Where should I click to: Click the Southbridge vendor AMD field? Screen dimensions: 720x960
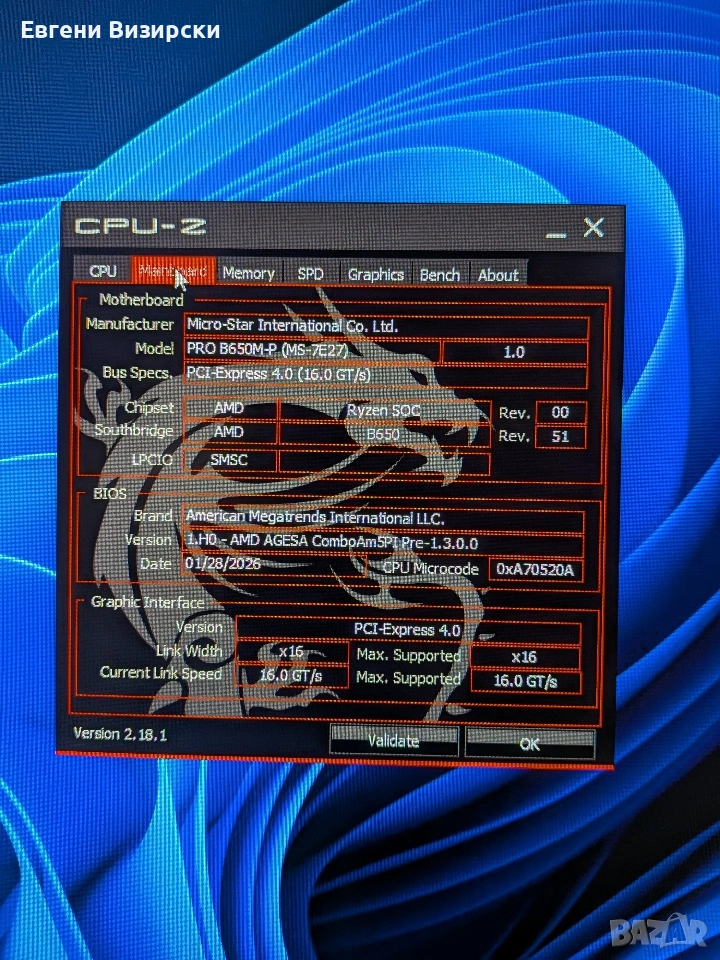pyautogui.click(x=230, y=432)
